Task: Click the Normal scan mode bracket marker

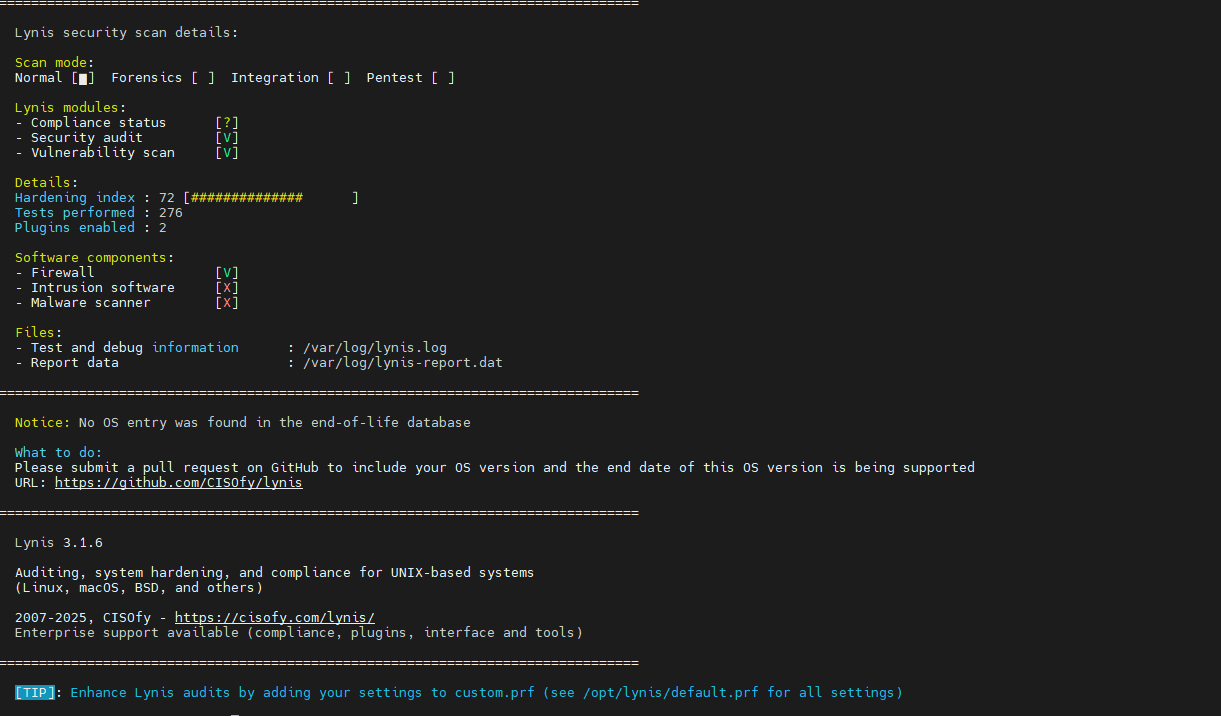Action: [x=83, y=78]
